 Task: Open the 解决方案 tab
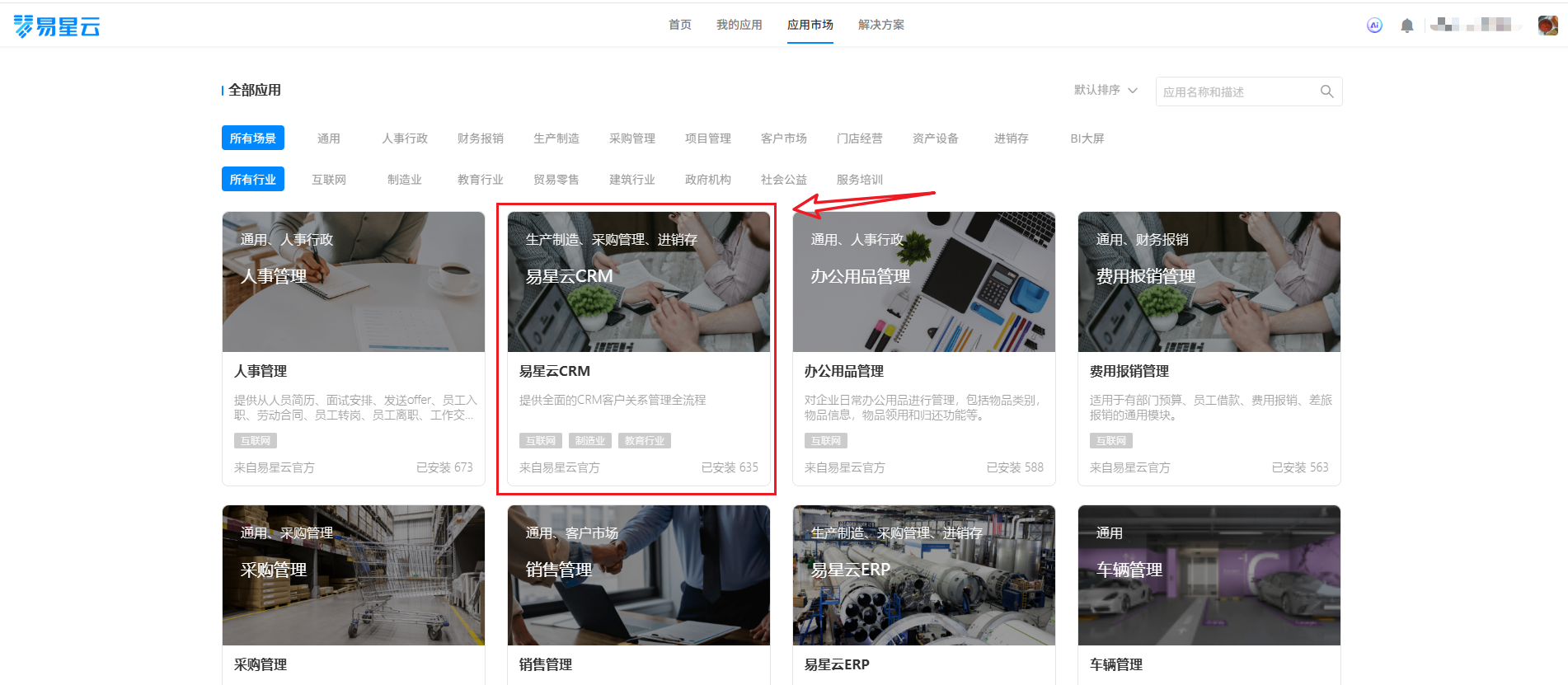[881, 25]
